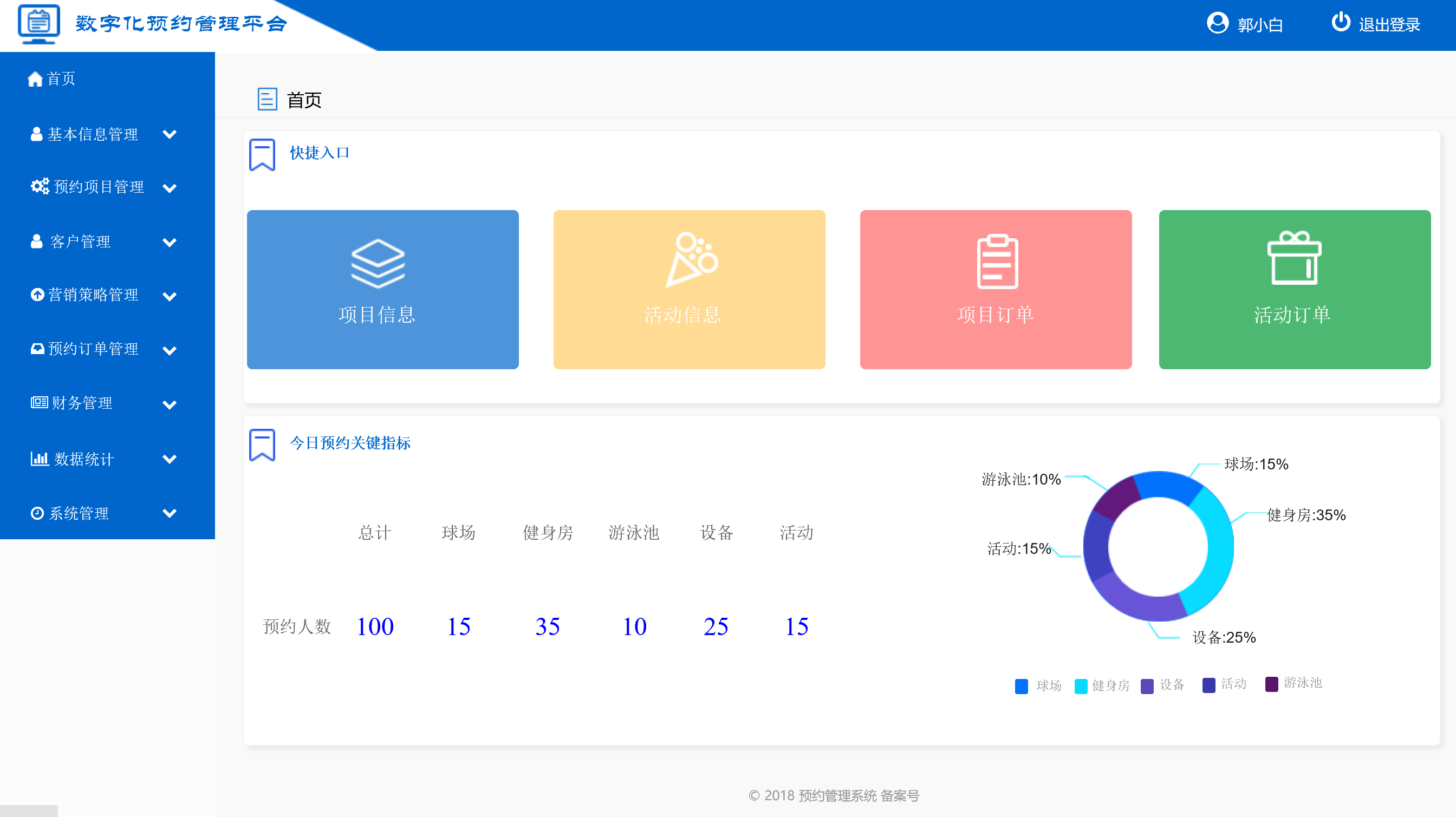Open the 项目信息 quick entry label
Image resolution: width=1456 pixels, height=817 pixels.
(x=377, y=314)
